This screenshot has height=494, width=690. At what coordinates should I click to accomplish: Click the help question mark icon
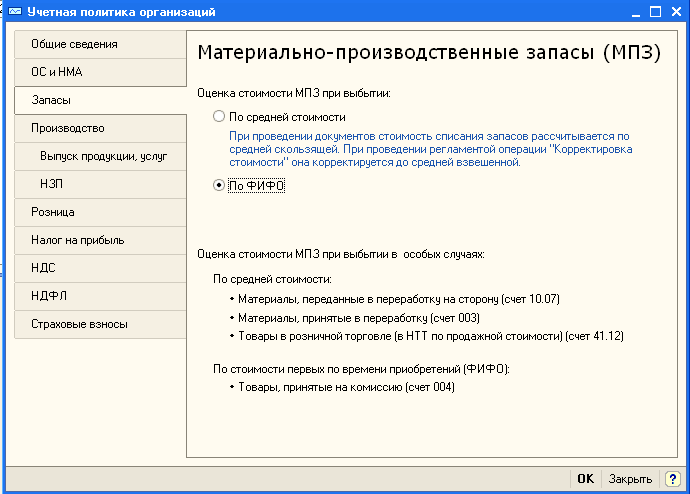[673, 479]
